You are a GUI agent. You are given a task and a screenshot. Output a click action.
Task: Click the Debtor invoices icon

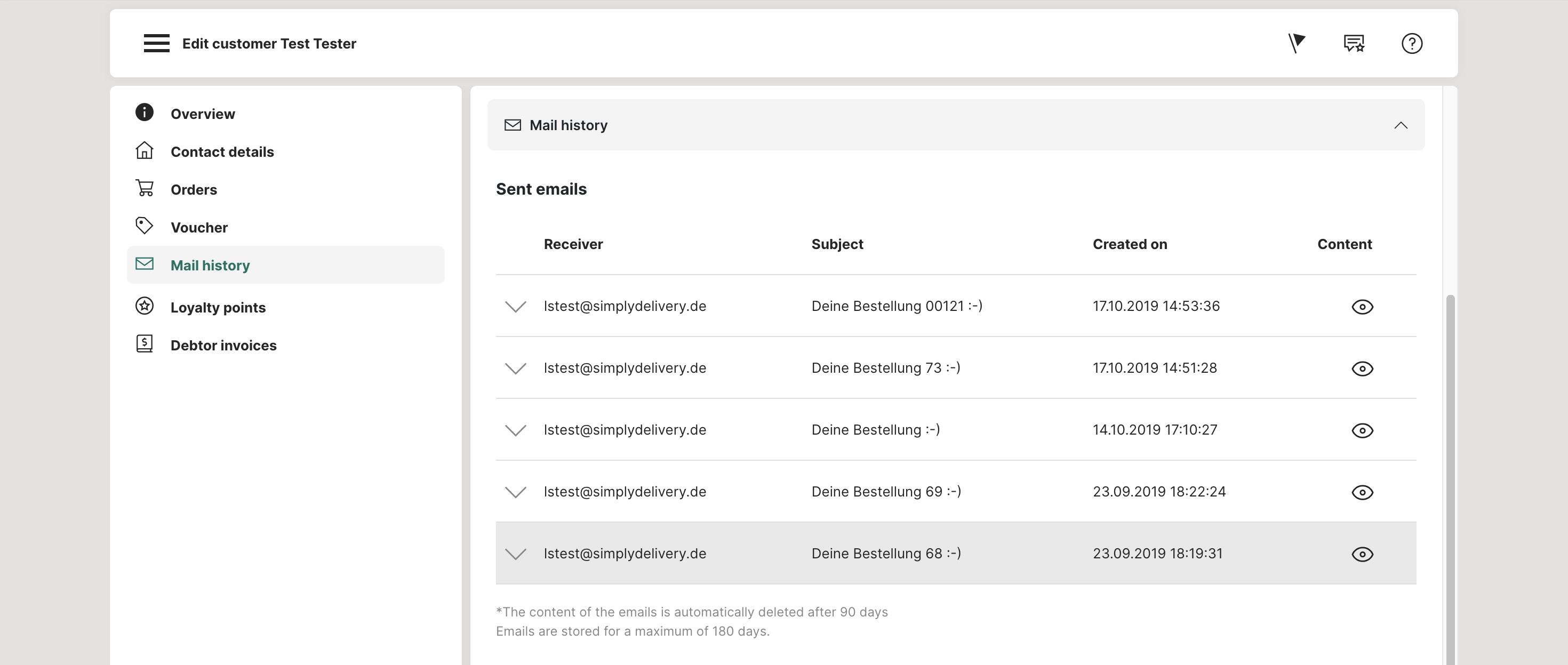pos(144,344)
